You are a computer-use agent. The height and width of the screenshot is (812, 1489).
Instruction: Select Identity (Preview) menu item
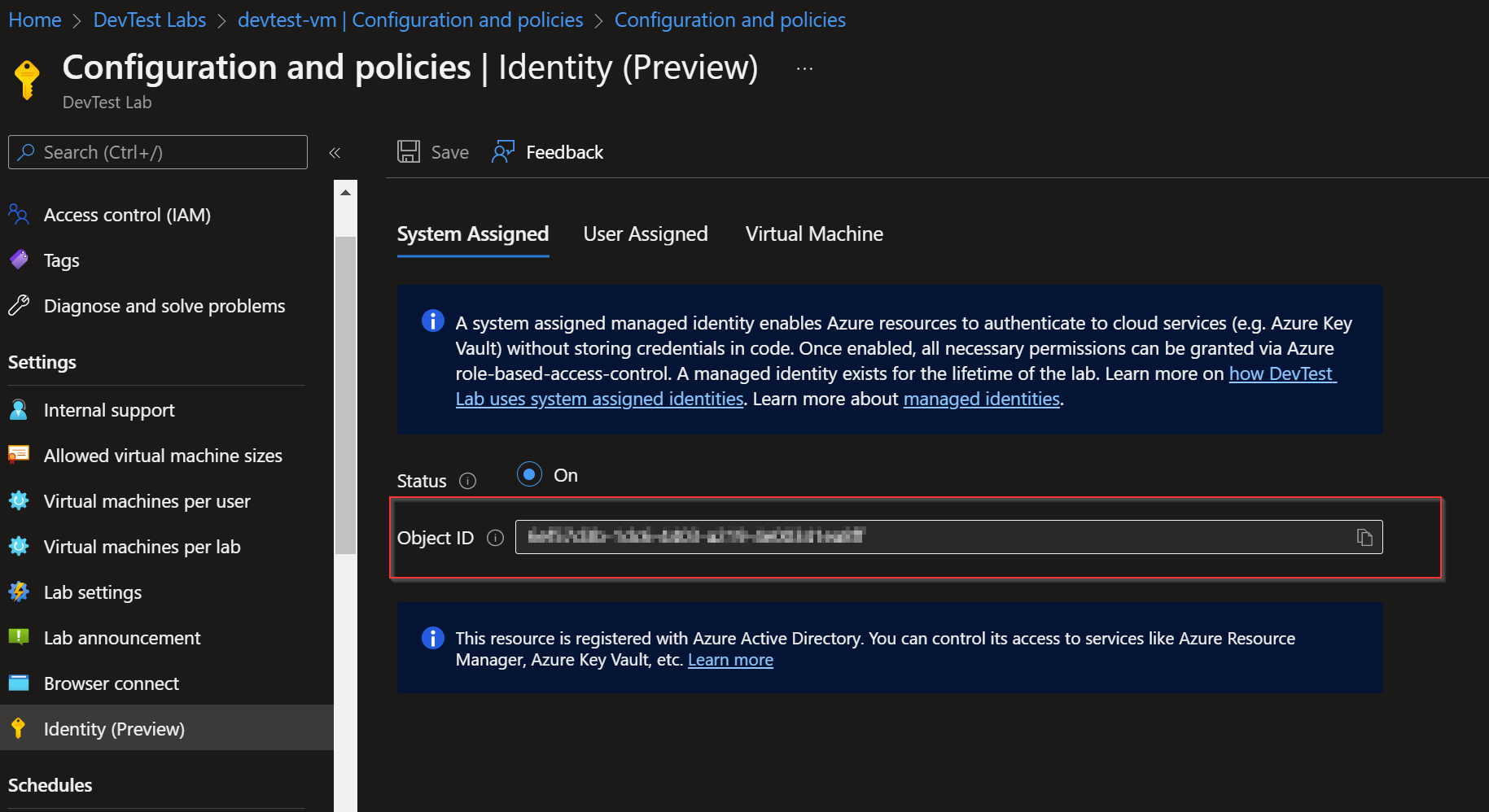[x=167, y=727]
